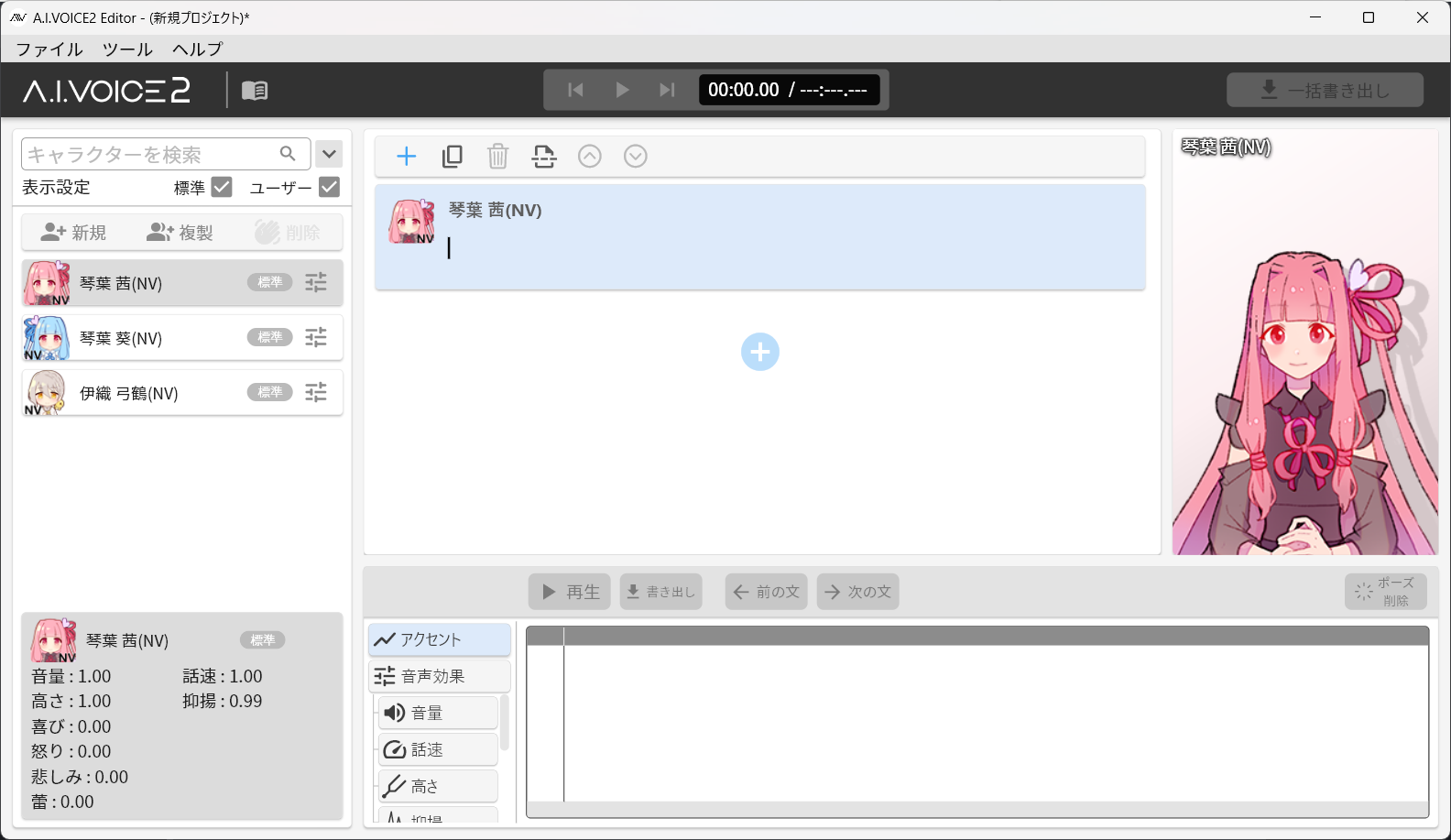Select 琴葉 葵(NV) in the character list
The width and height of the screenshot is (1451, 840).
(182, 338)
